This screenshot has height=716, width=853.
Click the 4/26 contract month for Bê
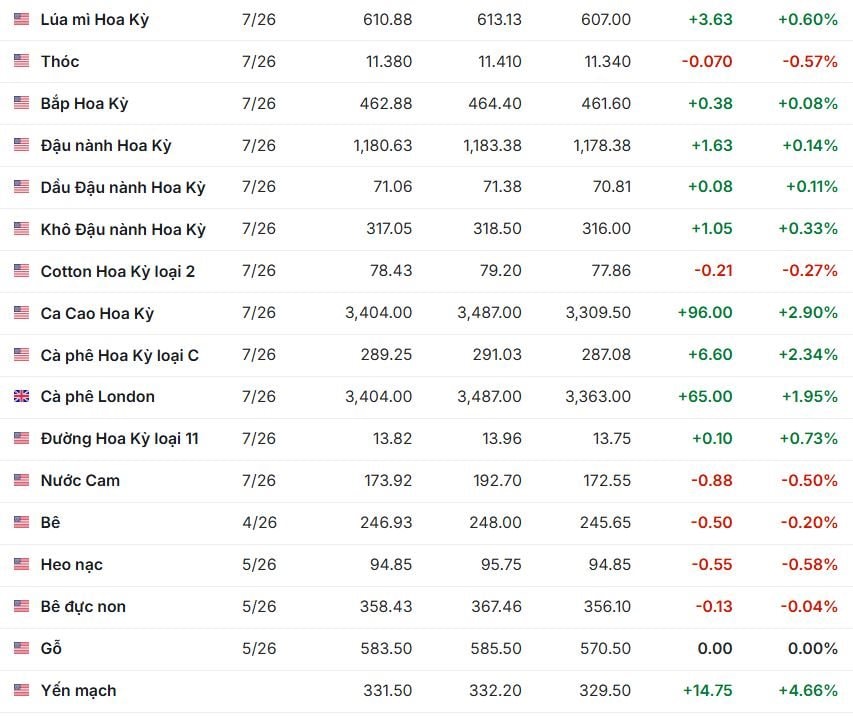pos(259,522)
